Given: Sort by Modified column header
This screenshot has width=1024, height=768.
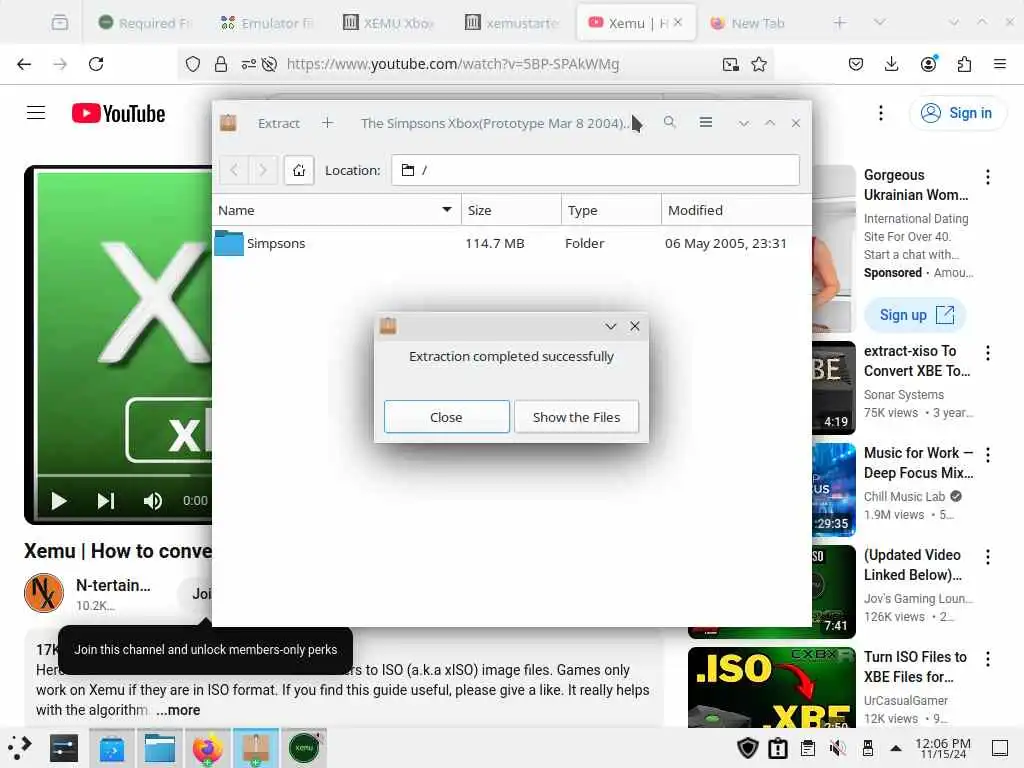Looking at the screenshot, I should [x=737, y=210].
